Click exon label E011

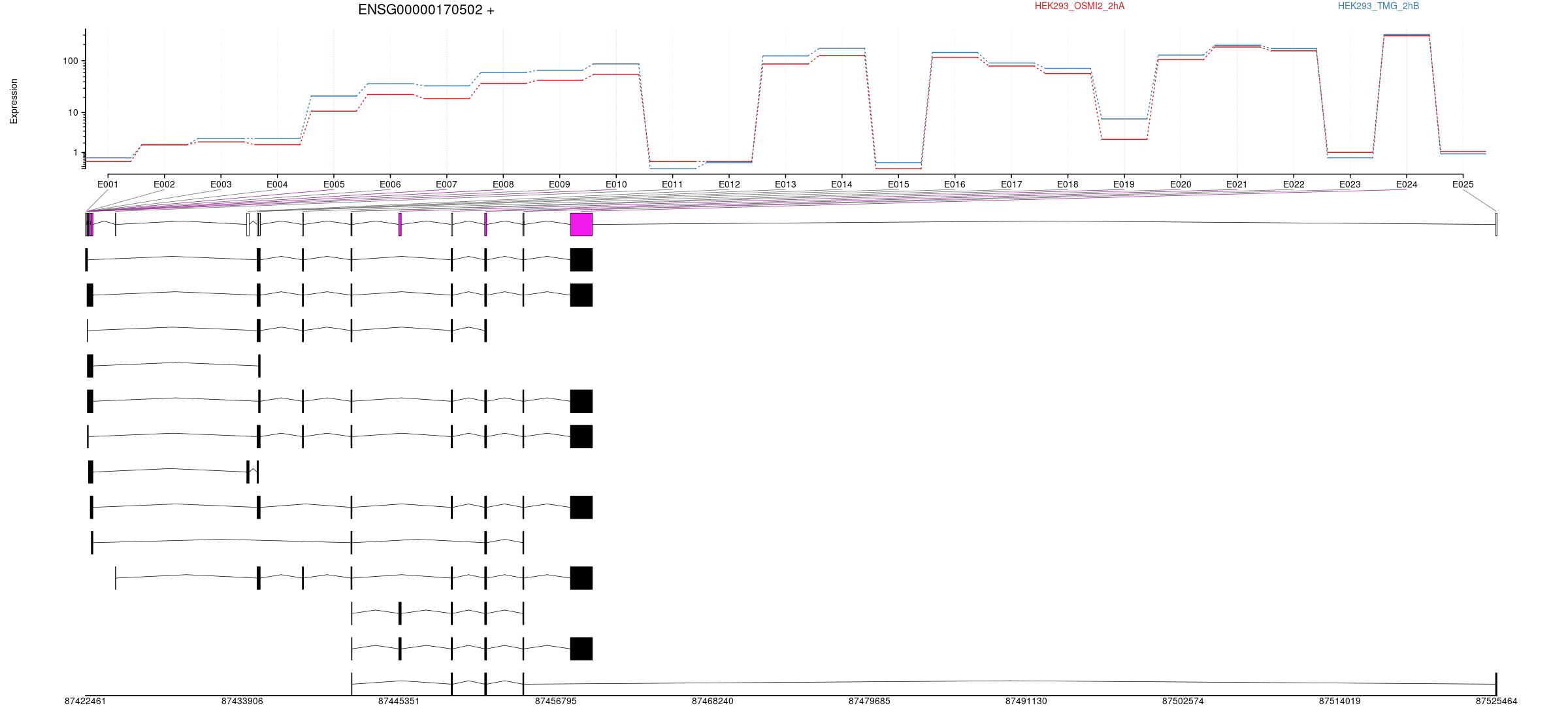click(672, 184)
